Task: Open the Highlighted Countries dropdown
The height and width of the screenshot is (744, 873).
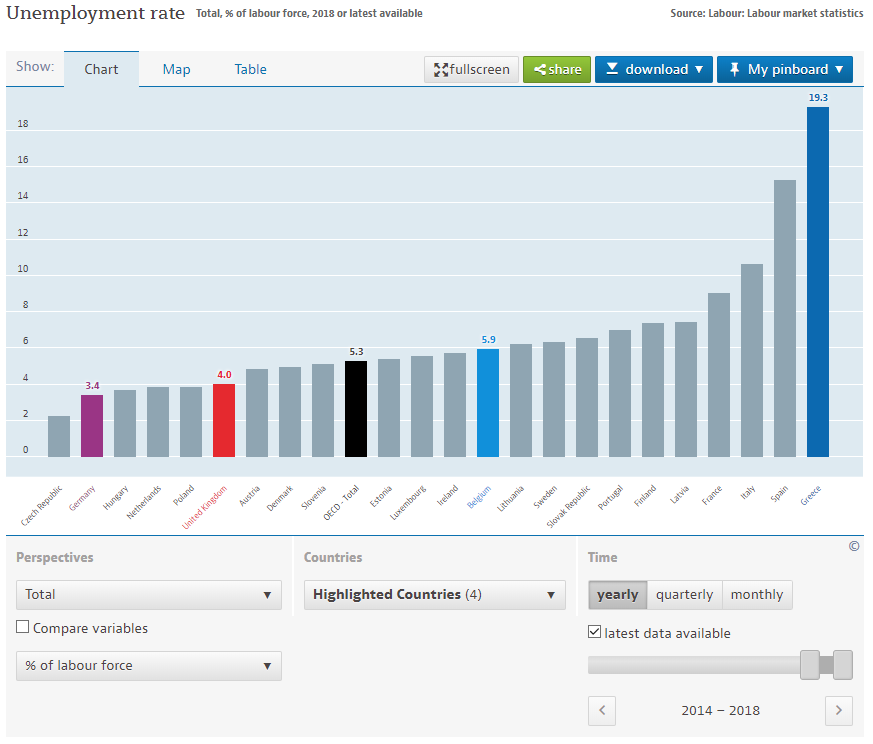Action: tap(434, 595)
